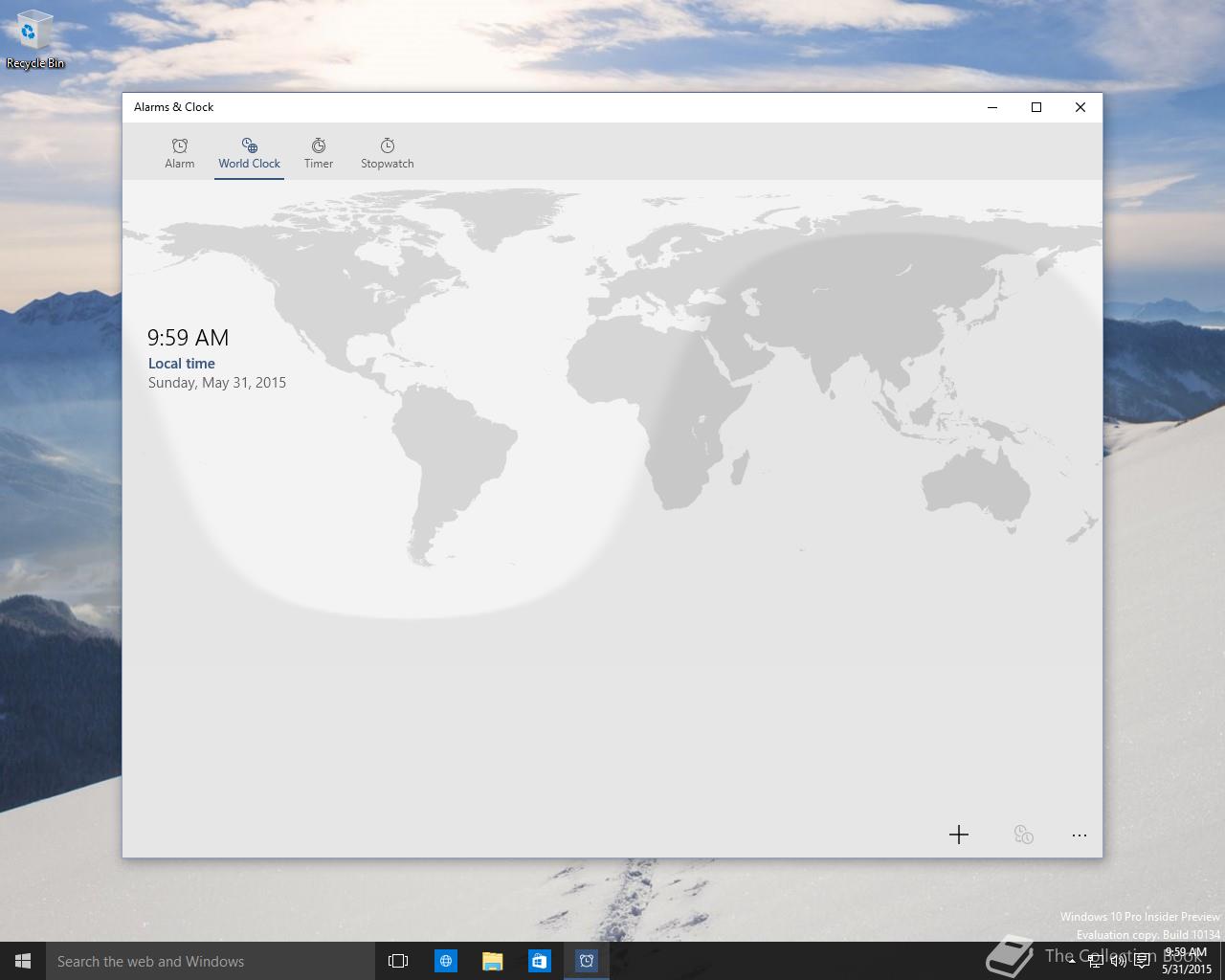Launch the browser globe icon on taskbar
The height and width of the screenshot is (980, 1225).
click(446, 961)
